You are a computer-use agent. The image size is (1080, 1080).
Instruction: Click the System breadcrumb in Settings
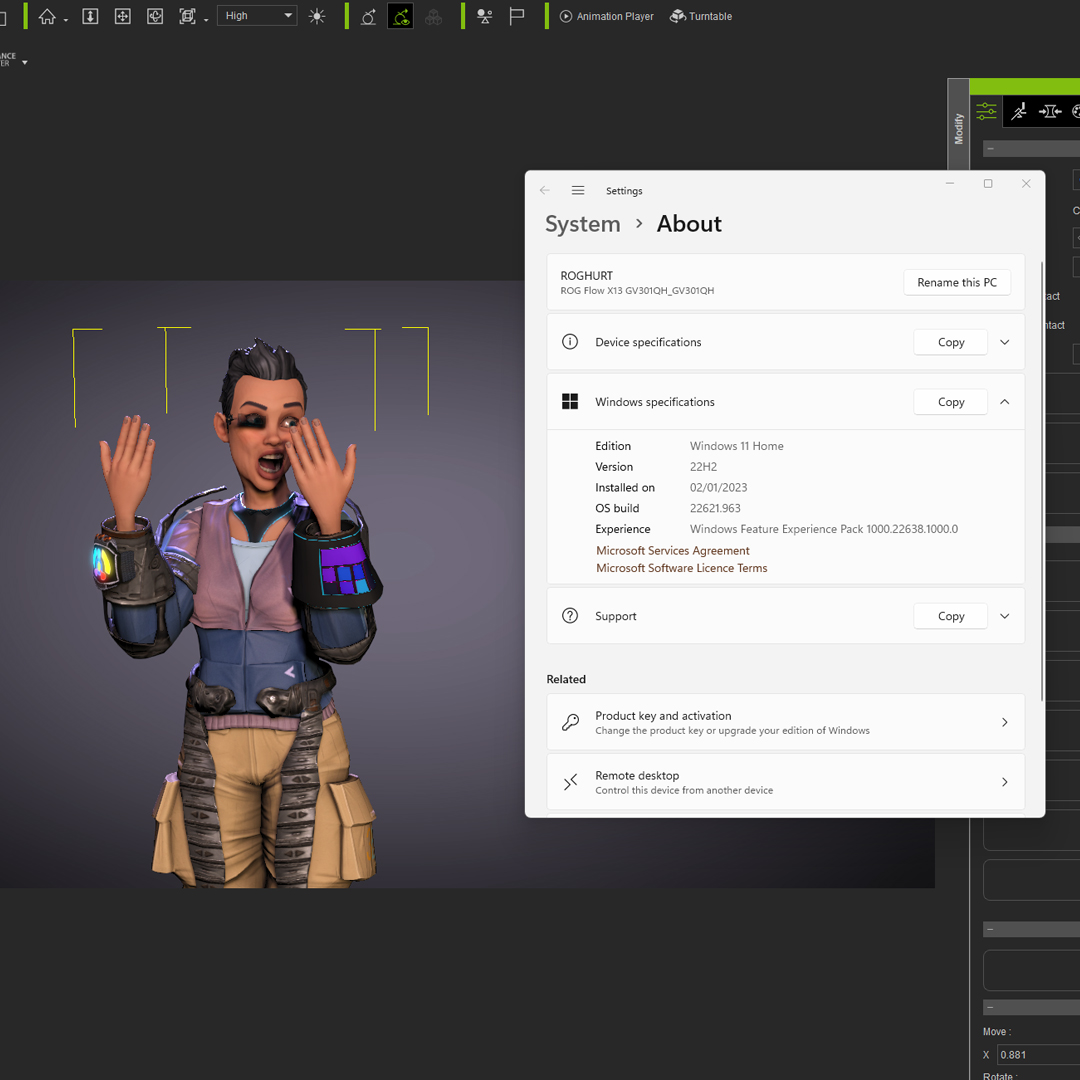click(583, 224)
